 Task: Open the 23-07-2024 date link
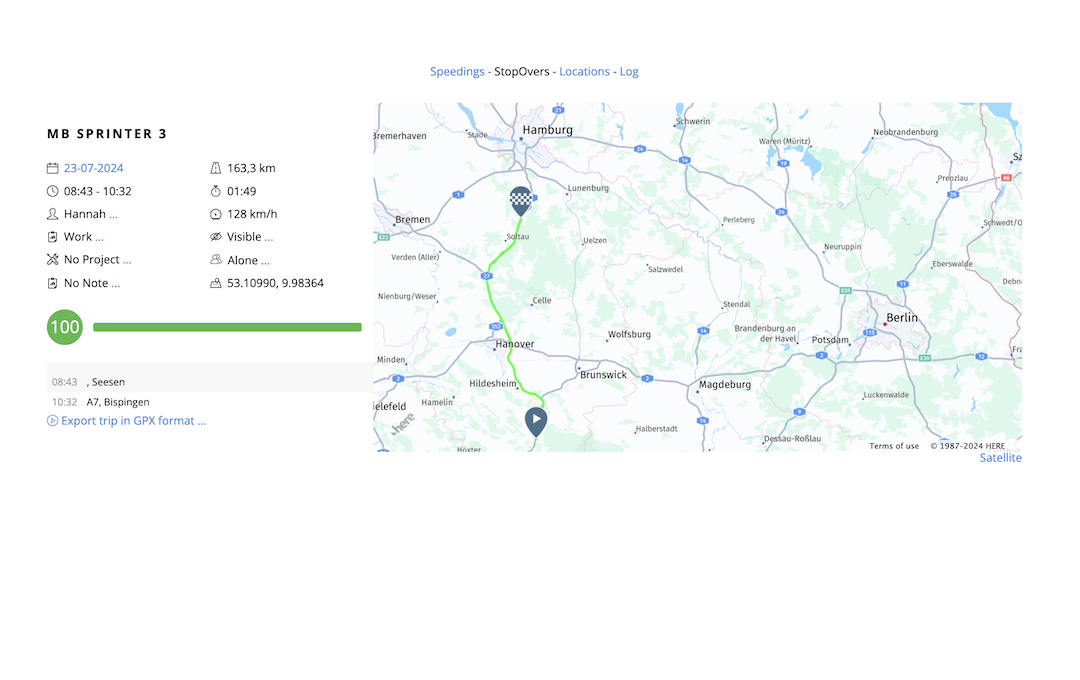94,168
